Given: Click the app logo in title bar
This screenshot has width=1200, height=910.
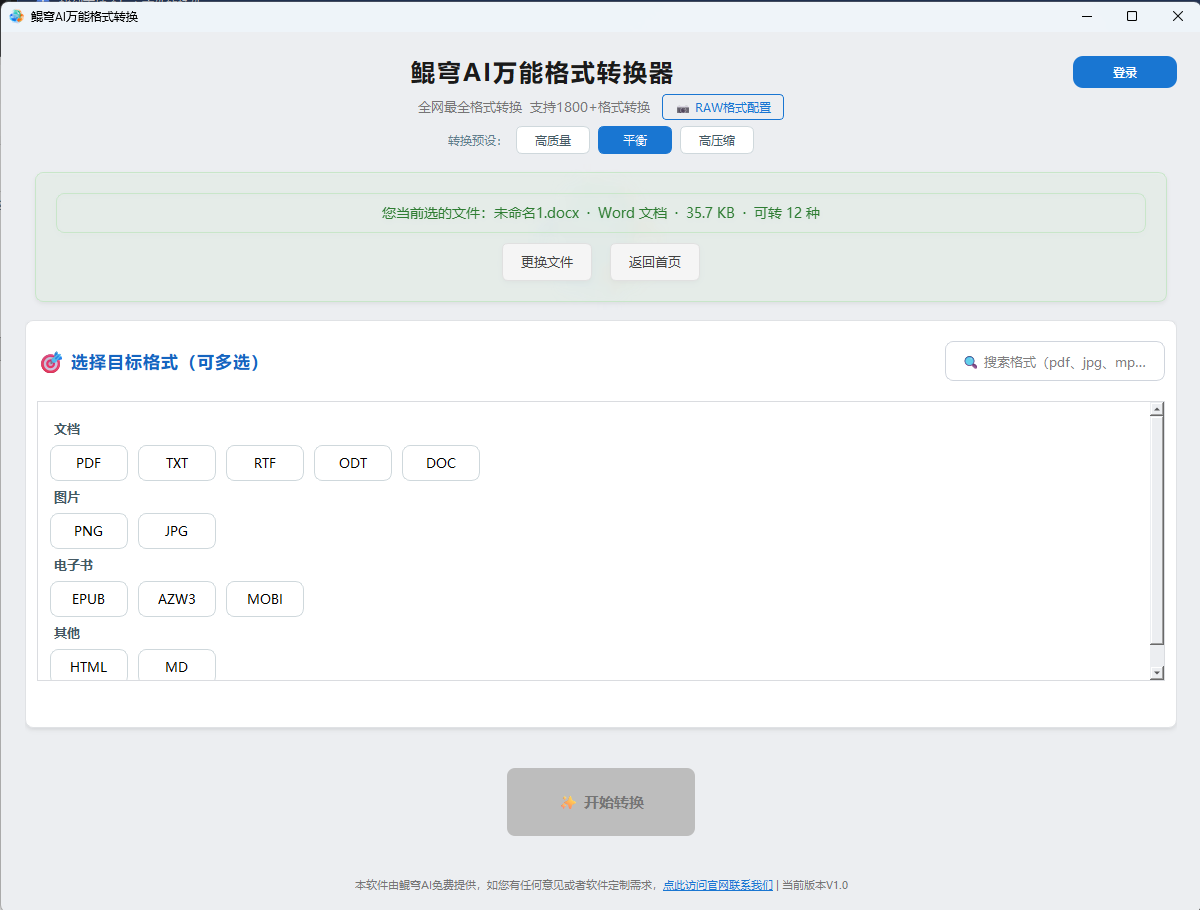Looking at the screenshot, I should pyautogui.click(x=16, y=16).
